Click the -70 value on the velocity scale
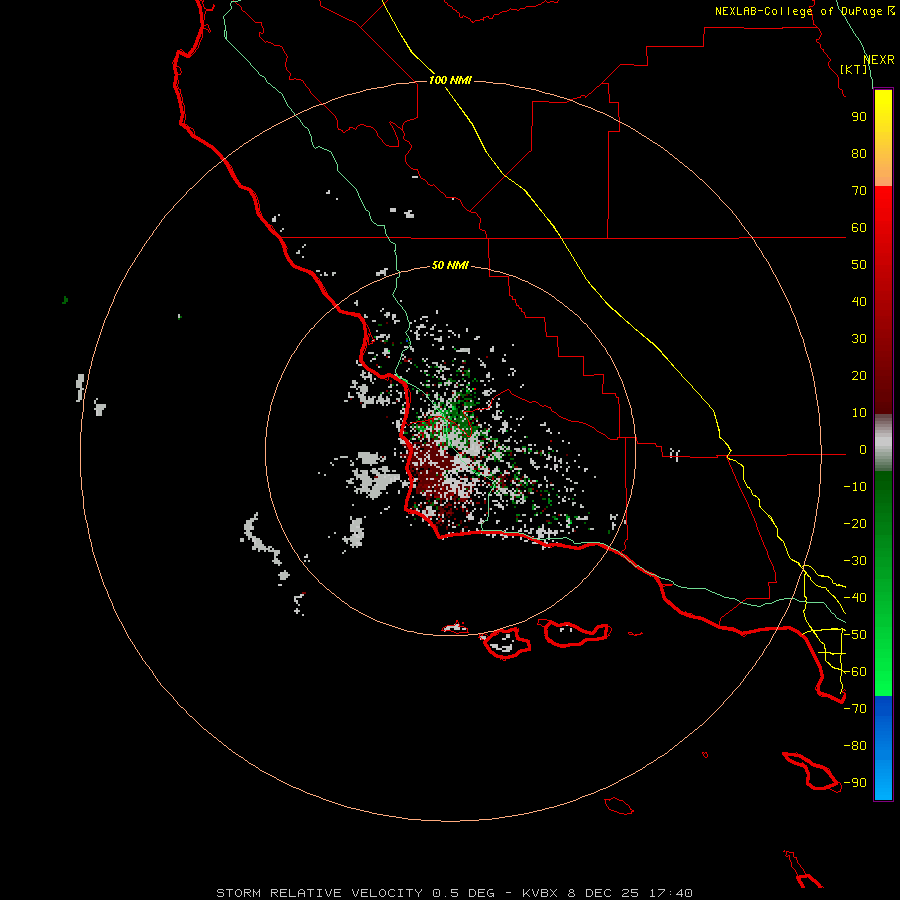Screen dimensions: 900x900 855,709
